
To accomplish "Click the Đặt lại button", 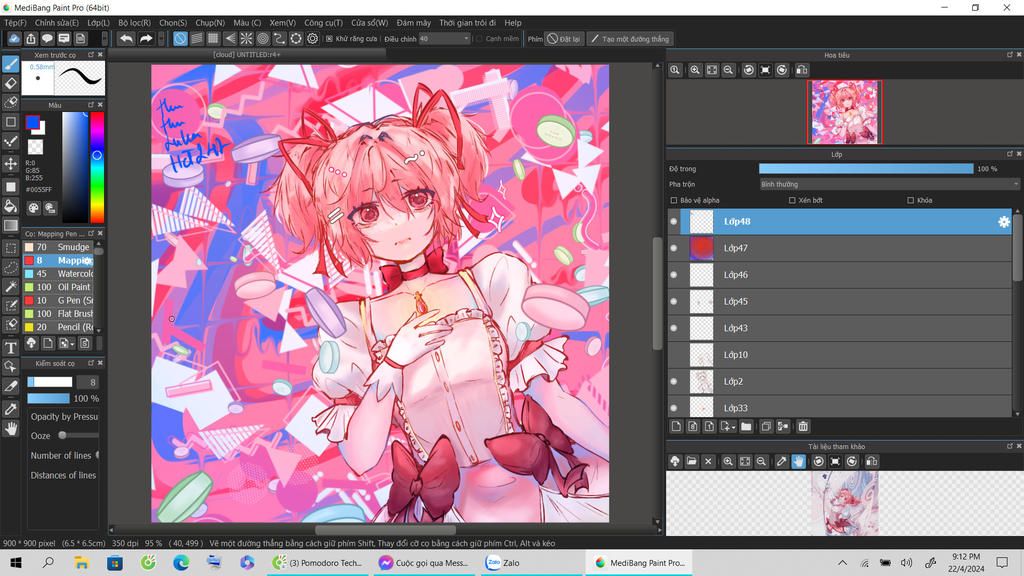I will point(564,39).
